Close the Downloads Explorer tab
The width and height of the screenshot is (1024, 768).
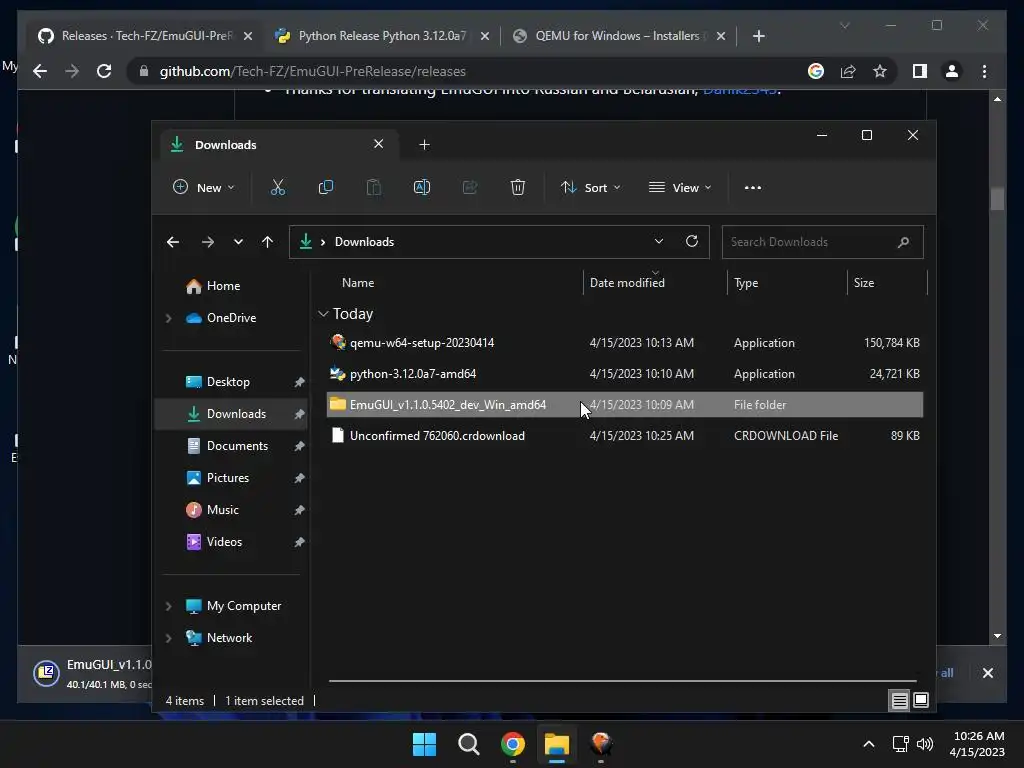[379, 144]
